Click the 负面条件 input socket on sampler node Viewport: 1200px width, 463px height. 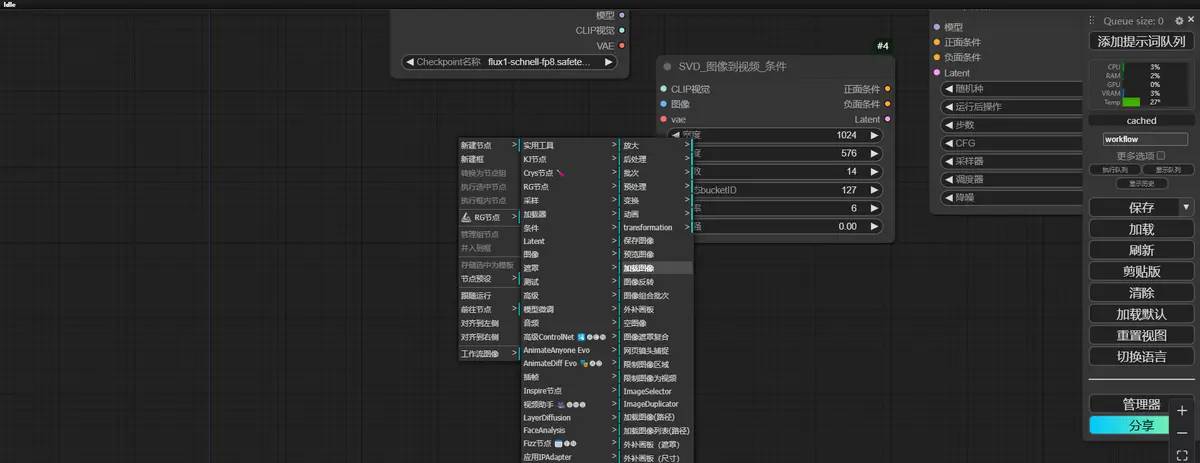click(x=937, y=57)
